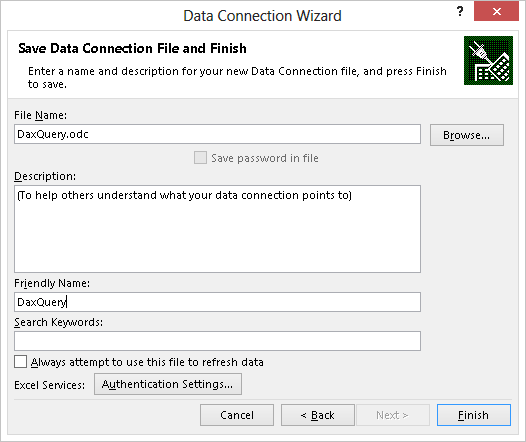The image size is (526, 442).
Task: Click the empty Search Keywords field
Action: pyautogui.click(x=217, y=341)
